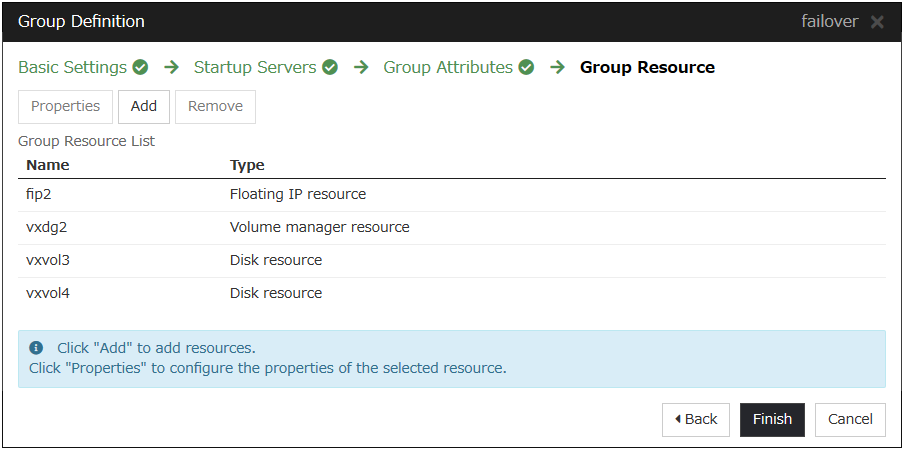904x450 pixels.
Task: Close the Group Definition dialog with X
Action: (x=877, y=22)
